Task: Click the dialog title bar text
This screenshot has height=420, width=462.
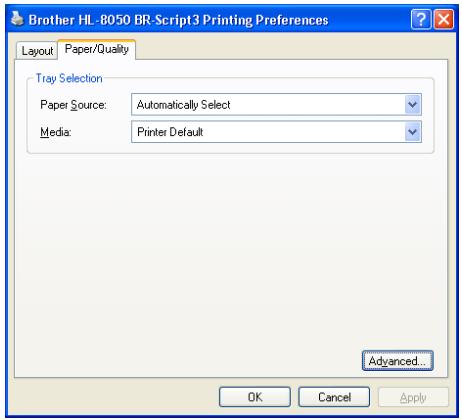Action: click(x=178, y=20)
